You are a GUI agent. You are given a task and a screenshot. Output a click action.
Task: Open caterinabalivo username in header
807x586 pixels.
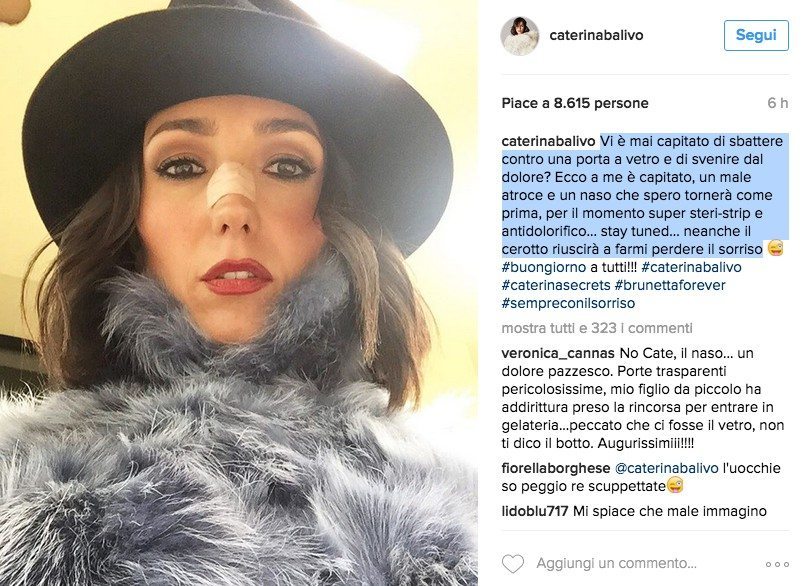tap(596, 35)
